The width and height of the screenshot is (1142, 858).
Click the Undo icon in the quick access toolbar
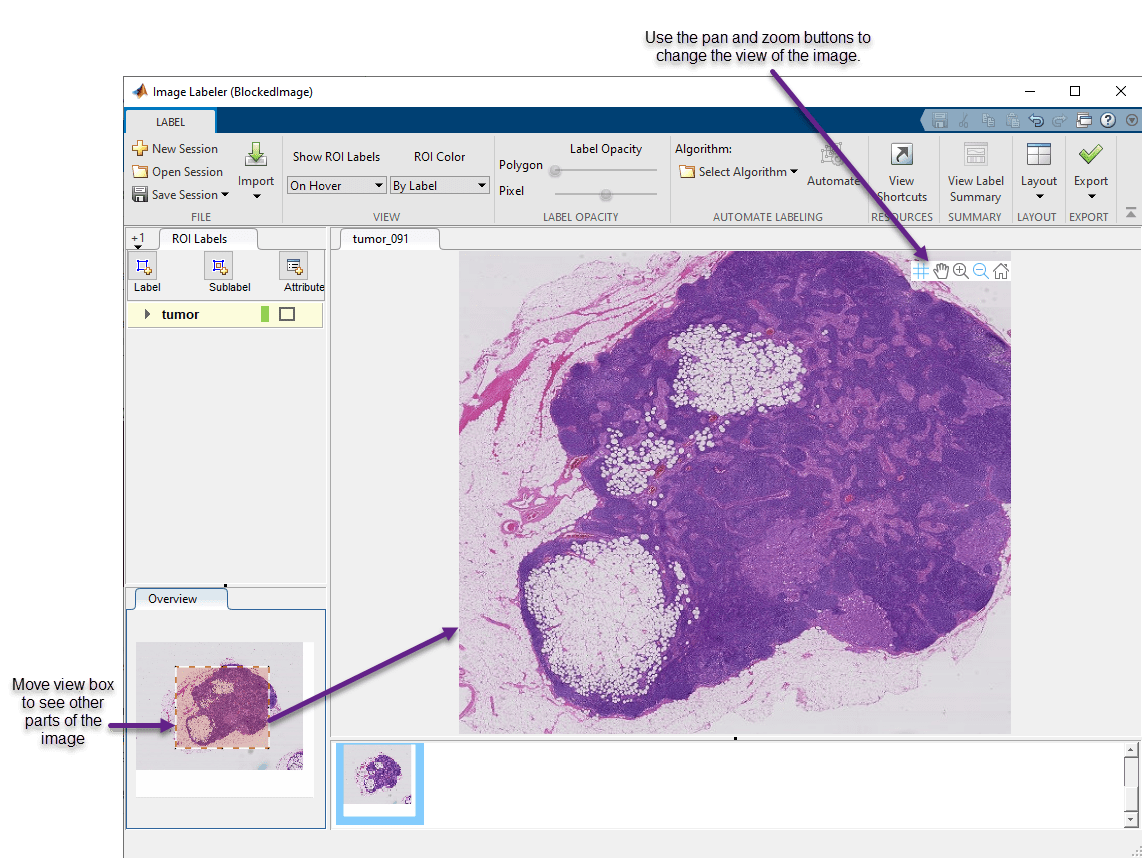point(1038,119)
